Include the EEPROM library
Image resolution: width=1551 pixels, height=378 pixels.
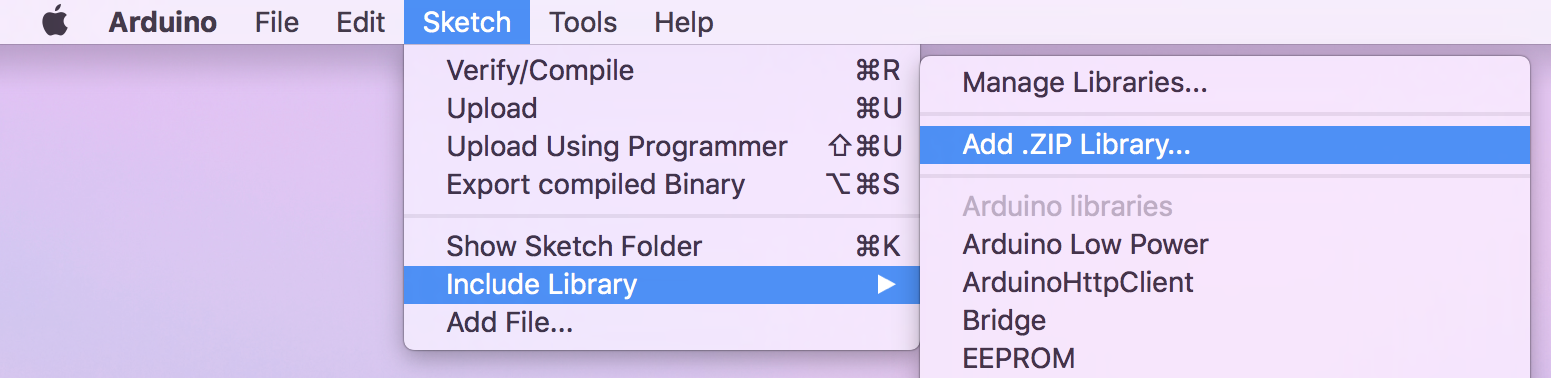pyautogui.click(x=1225, y=357)
